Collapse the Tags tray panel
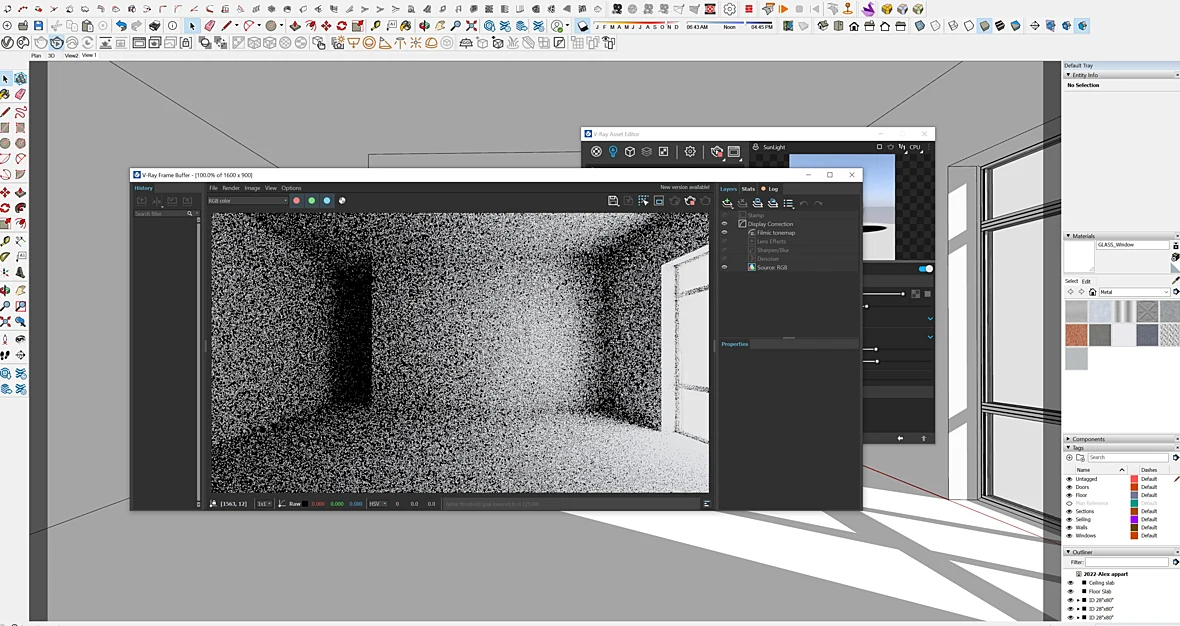Image resolution: width=1180 pixels, height=626 pixels. [x=1068, y=448]
